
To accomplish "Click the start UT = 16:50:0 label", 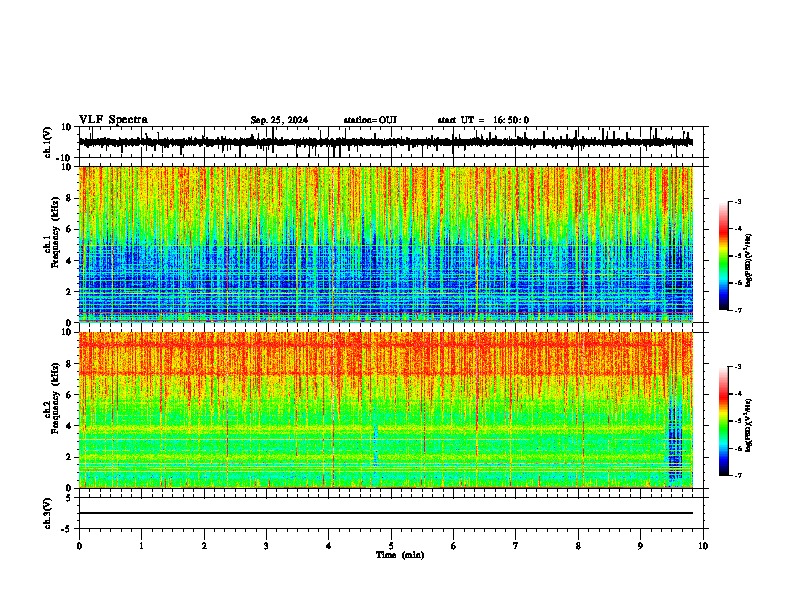I will (483, 120).
